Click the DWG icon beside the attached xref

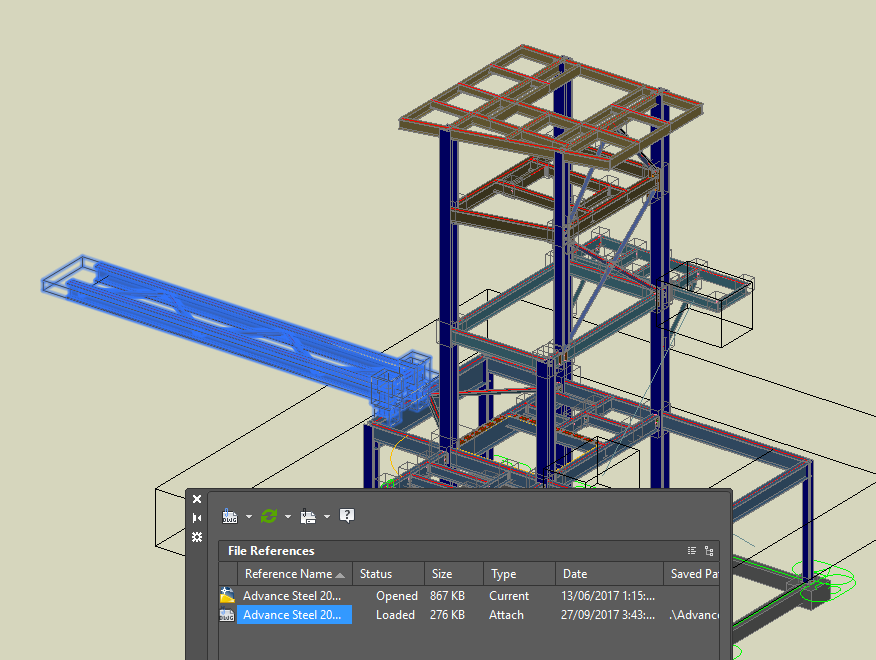click(x=226, y=615)
